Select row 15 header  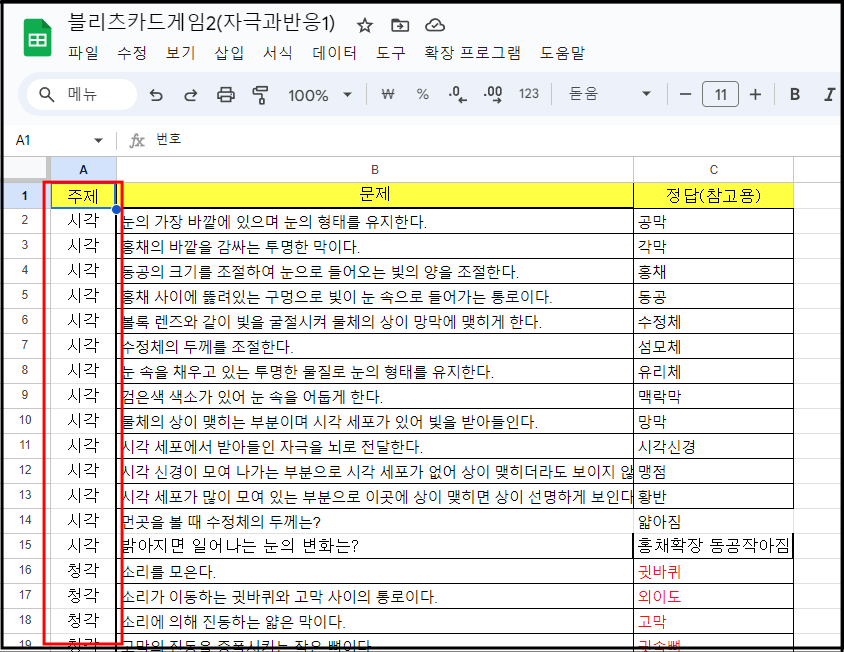point(25,545)
